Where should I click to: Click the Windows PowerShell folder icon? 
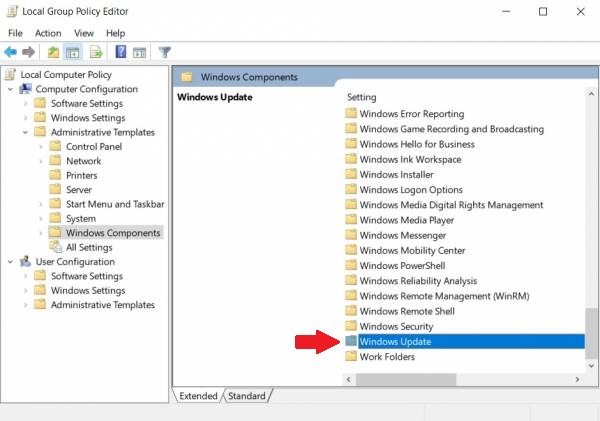[351, 265]
